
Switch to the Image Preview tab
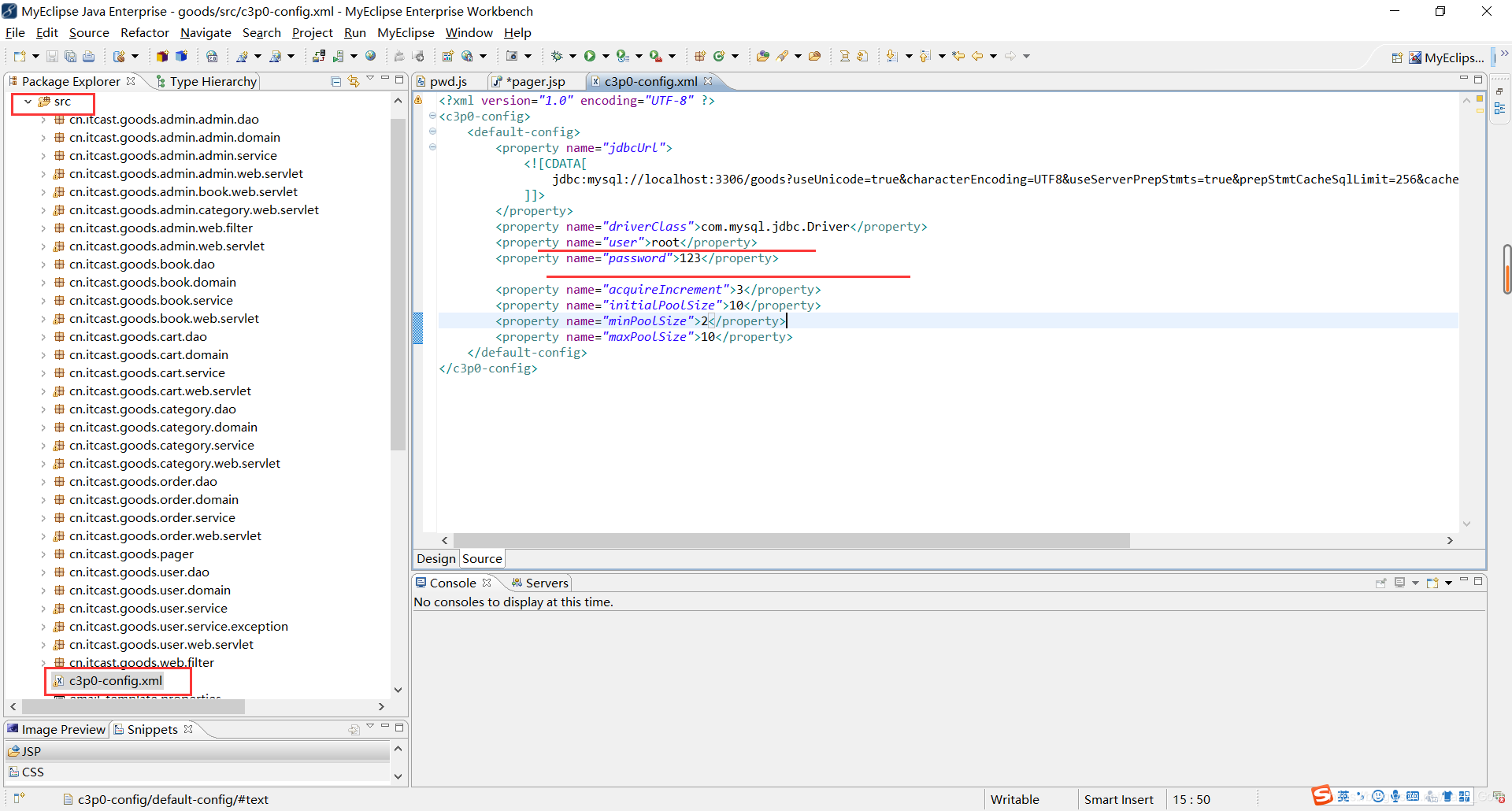point(56,729)
